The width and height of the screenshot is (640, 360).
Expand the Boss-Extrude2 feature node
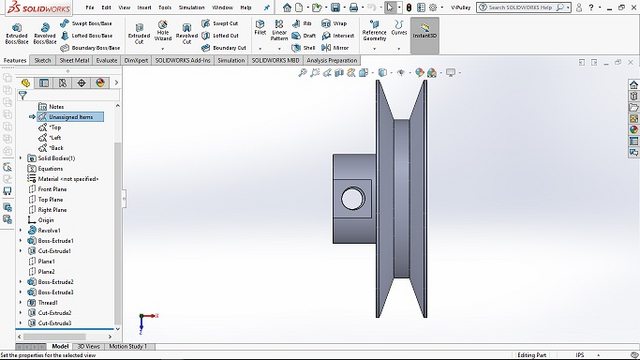[20, 282]
